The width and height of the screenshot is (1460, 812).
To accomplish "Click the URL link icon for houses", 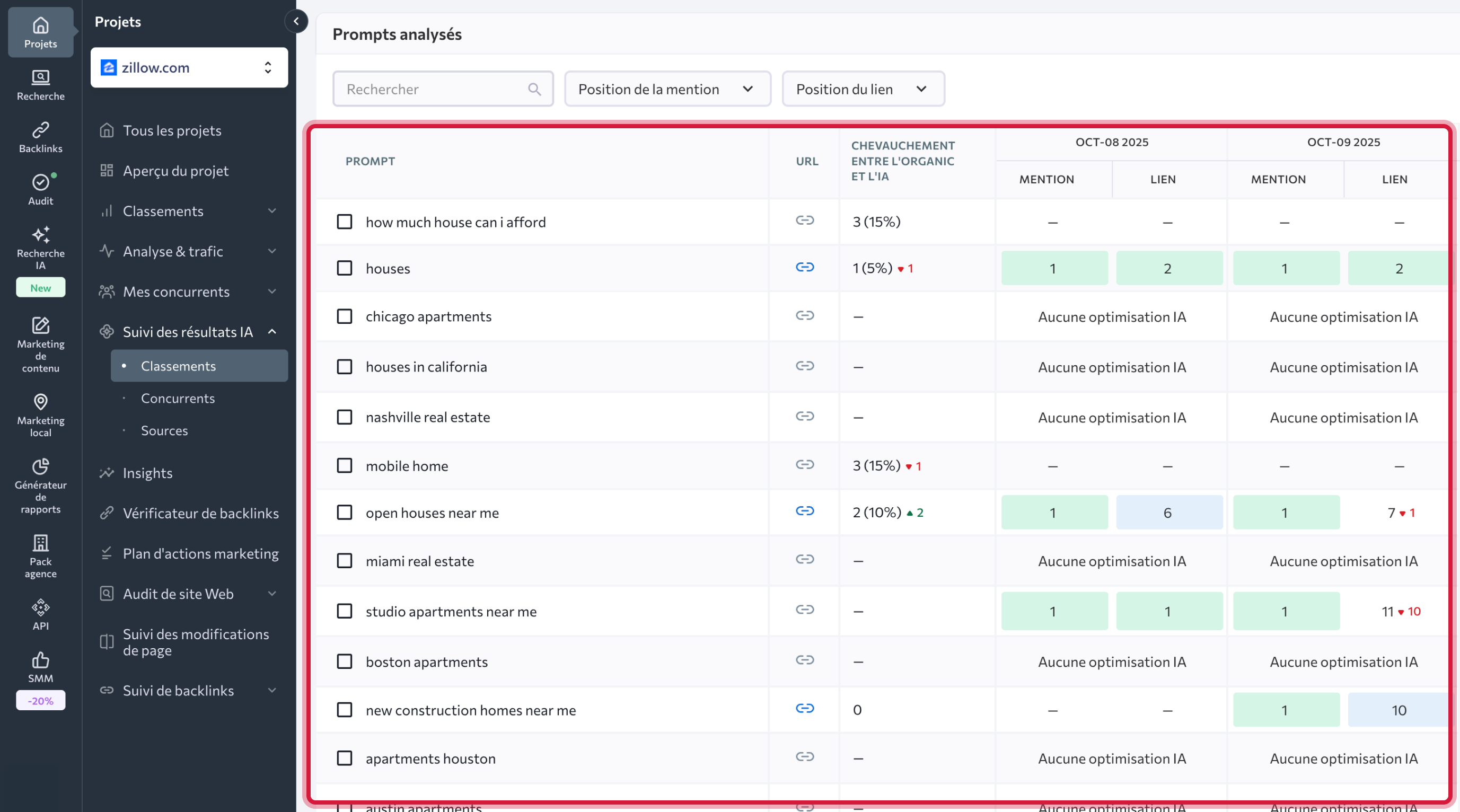I will 804,267.
